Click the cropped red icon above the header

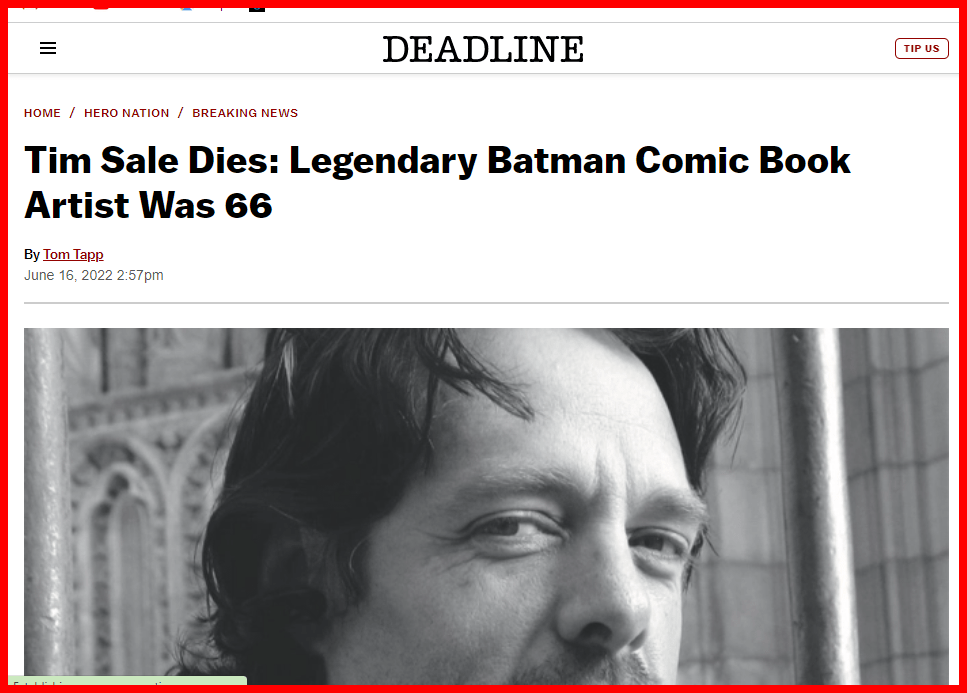[100, 6]
